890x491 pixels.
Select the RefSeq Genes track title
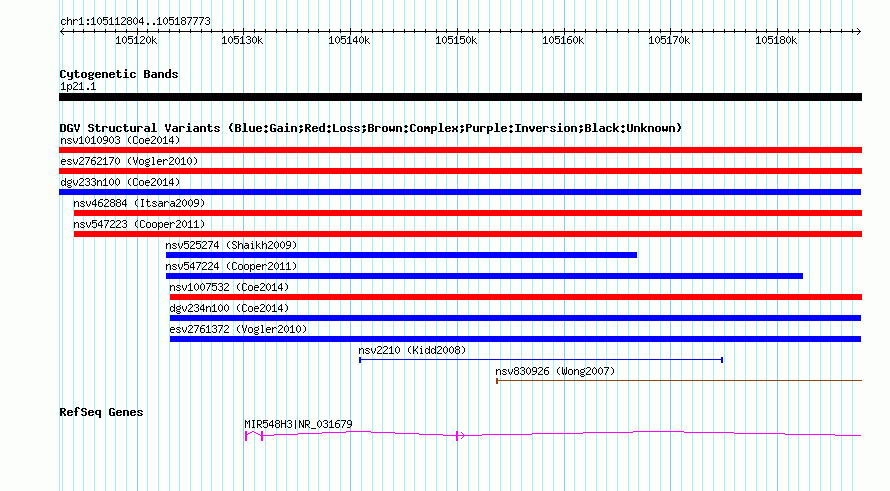tap(101, 412)
